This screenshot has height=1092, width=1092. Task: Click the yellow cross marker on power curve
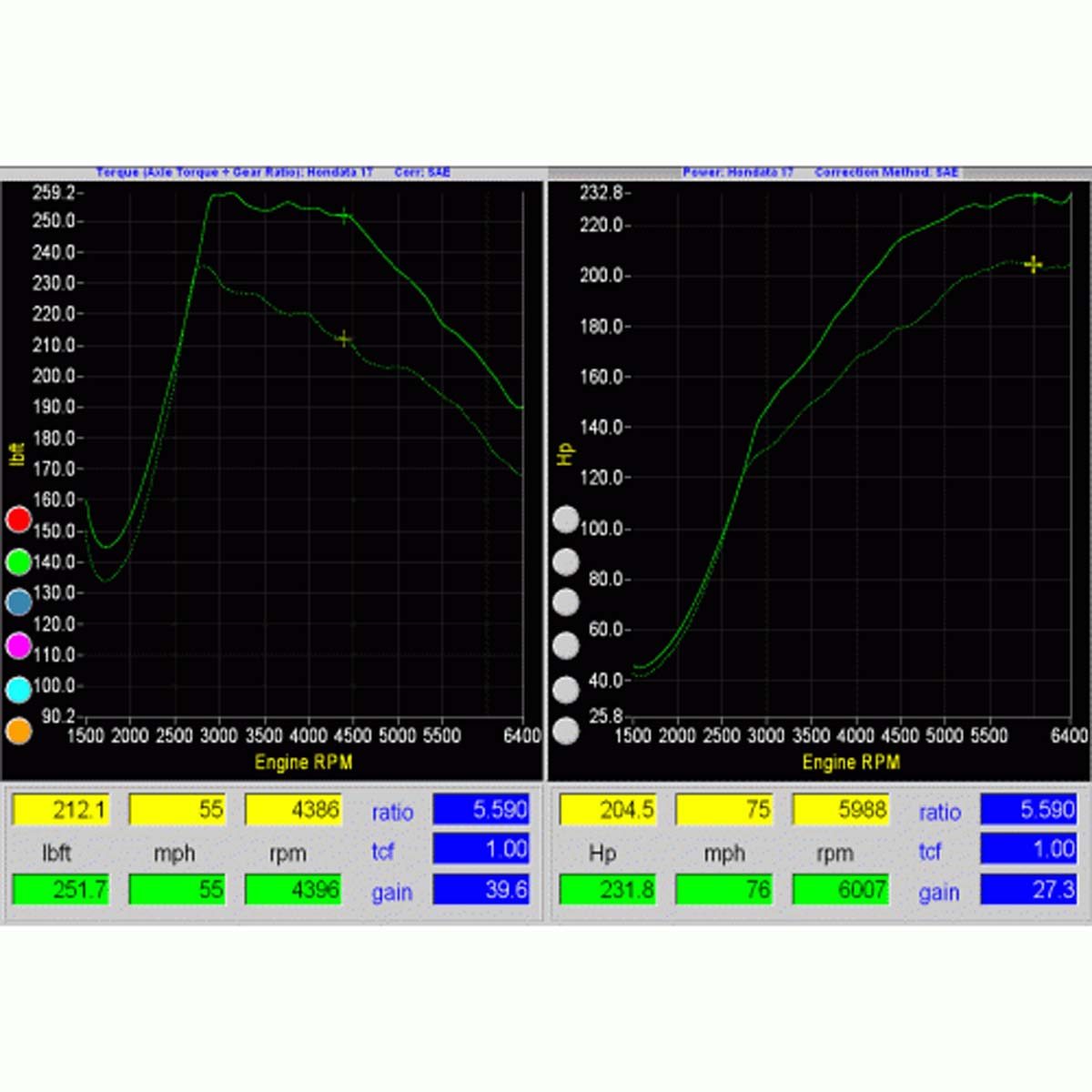tap(1033, 265)
